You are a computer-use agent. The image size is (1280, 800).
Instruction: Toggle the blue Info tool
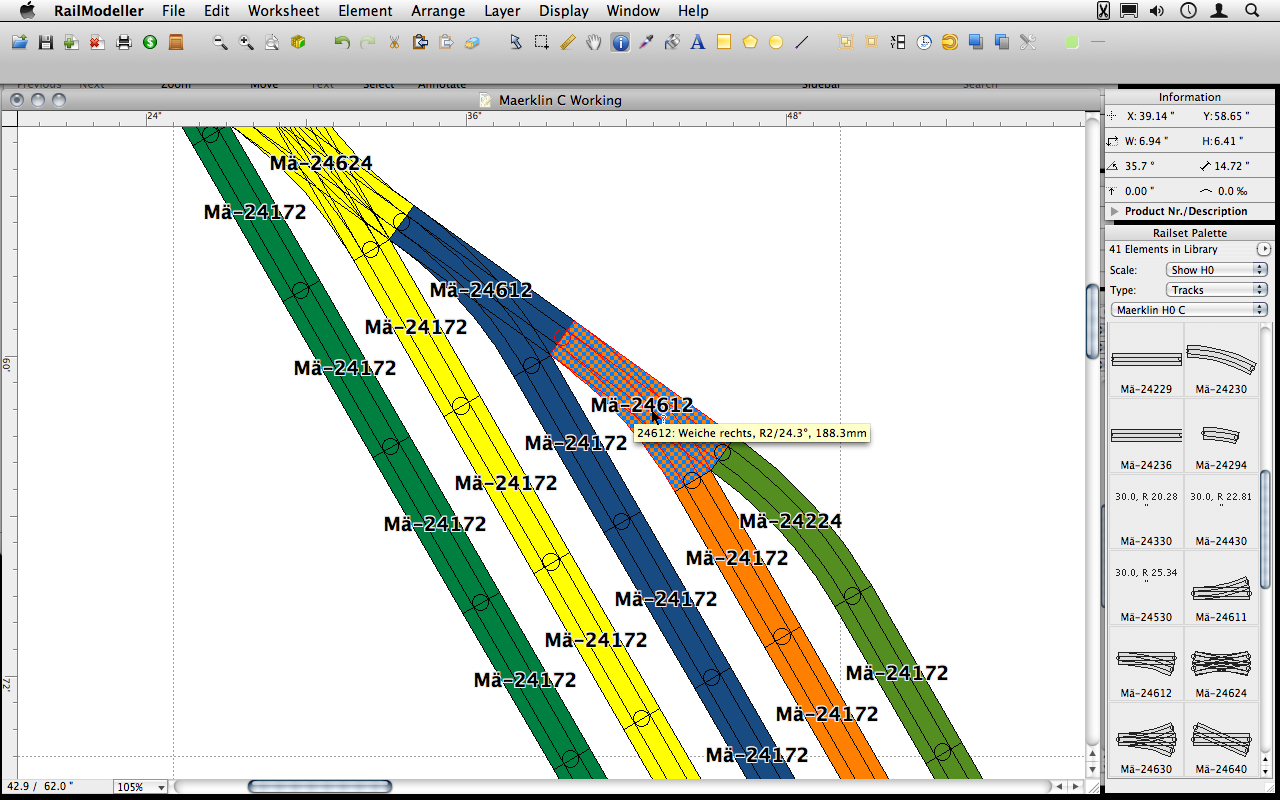pos(620,42)
